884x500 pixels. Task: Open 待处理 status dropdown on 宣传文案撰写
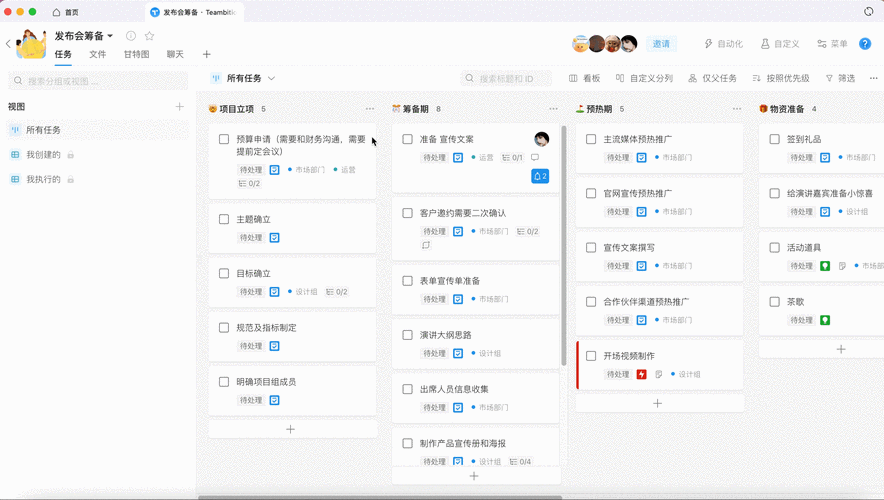(618, 266)
